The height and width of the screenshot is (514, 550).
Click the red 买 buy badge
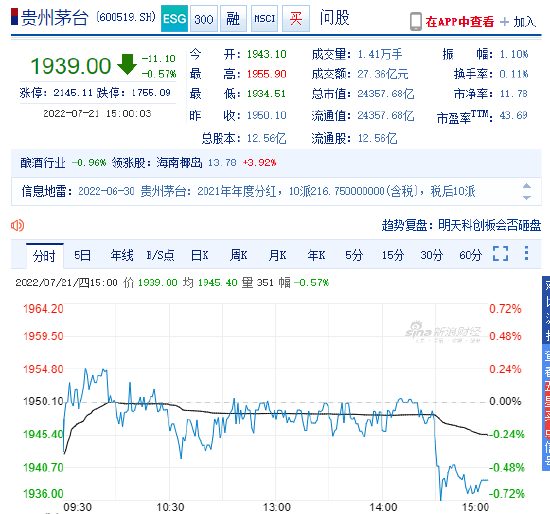click(x=296, y=18)
